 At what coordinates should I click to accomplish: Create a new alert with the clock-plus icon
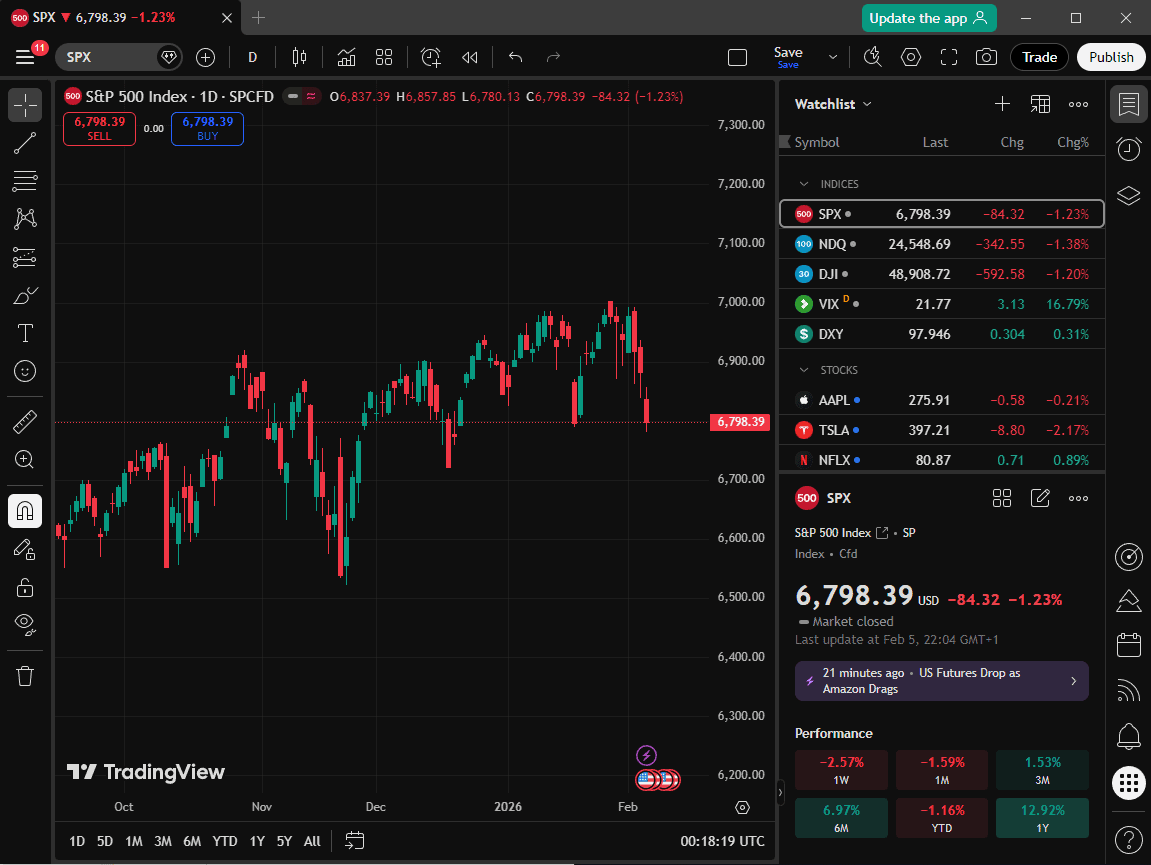(430, 57)
